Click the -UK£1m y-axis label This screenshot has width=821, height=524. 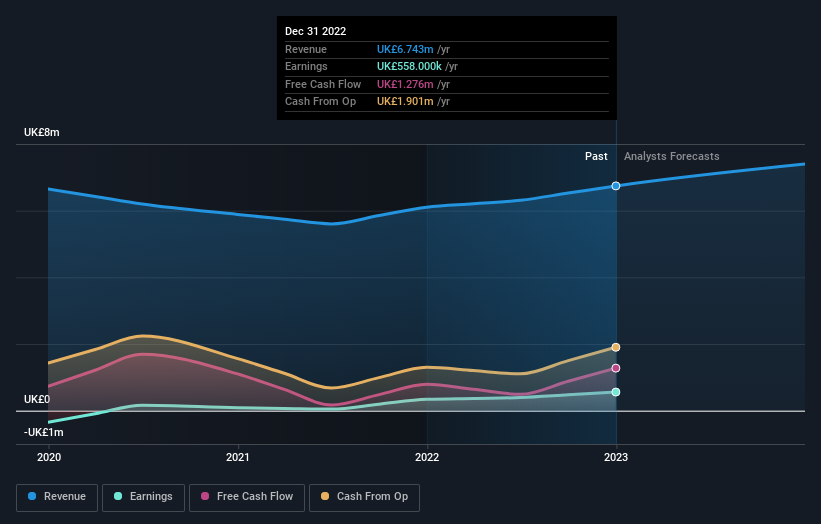pos(43,432)
